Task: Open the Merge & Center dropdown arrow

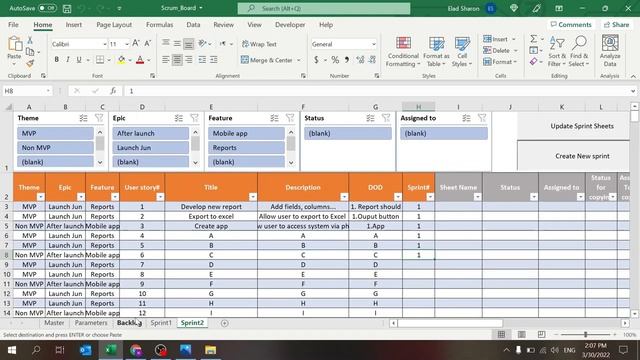Action: pyautogui.click(x=299, y=60)
